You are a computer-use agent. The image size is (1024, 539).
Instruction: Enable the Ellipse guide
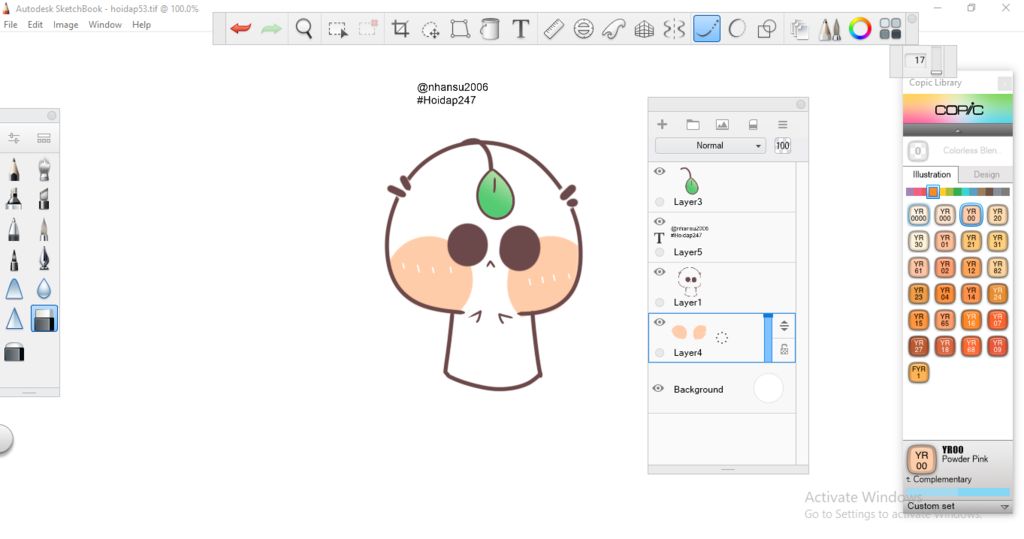pyautogui.click(x=583, y=29)
